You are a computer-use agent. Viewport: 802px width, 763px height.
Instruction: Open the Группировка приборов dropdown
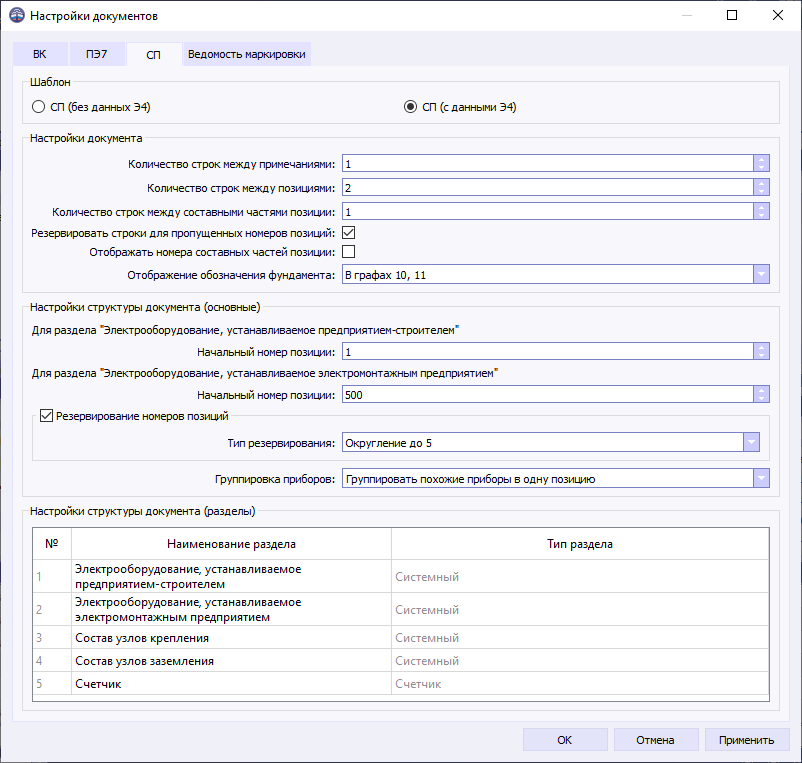[761, 478]
